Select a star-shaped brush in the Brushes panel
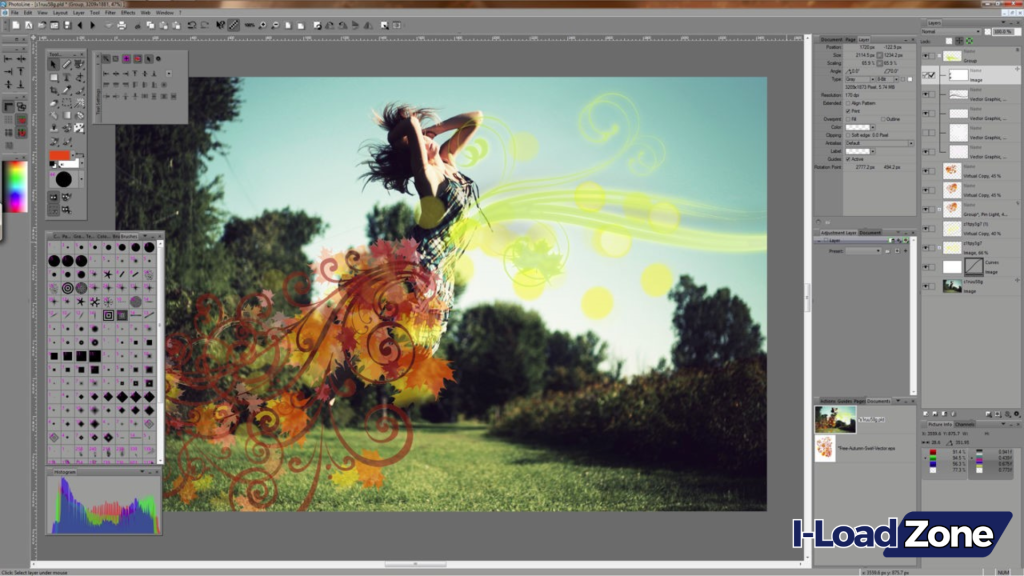Image resolution: width=1024 pixels, height=576 pixels. (107, 274)
